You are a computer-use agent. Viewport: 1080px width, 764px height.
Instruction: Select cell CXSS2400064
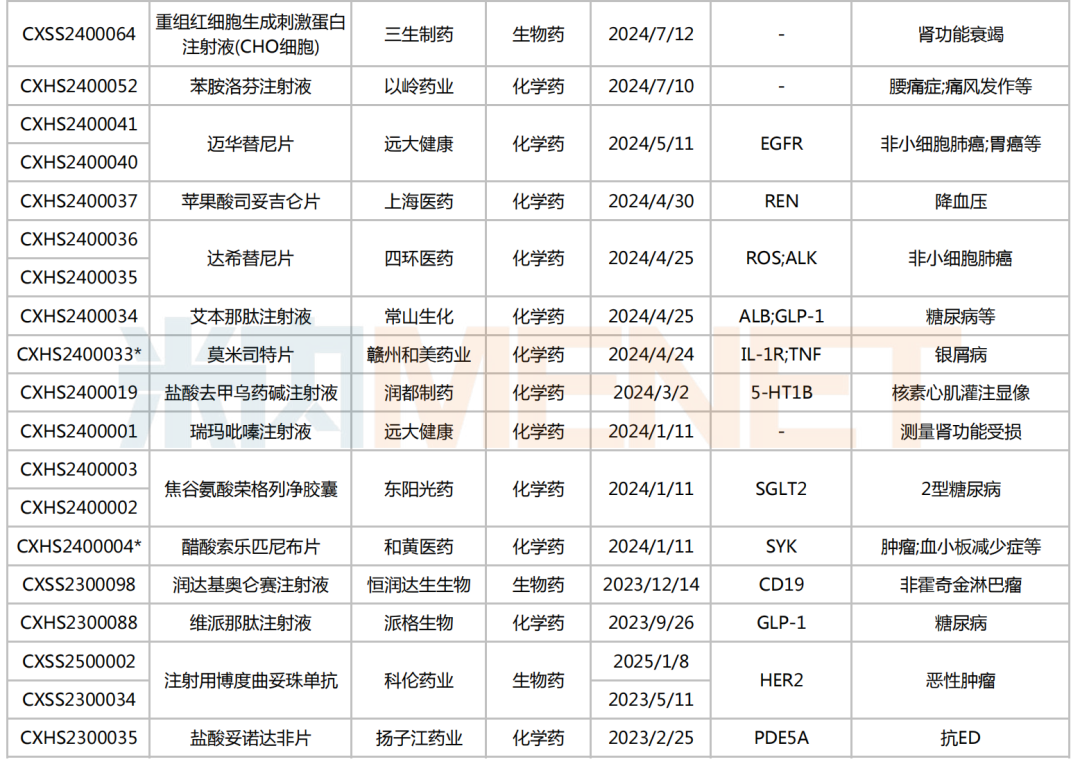pos(79,34)
